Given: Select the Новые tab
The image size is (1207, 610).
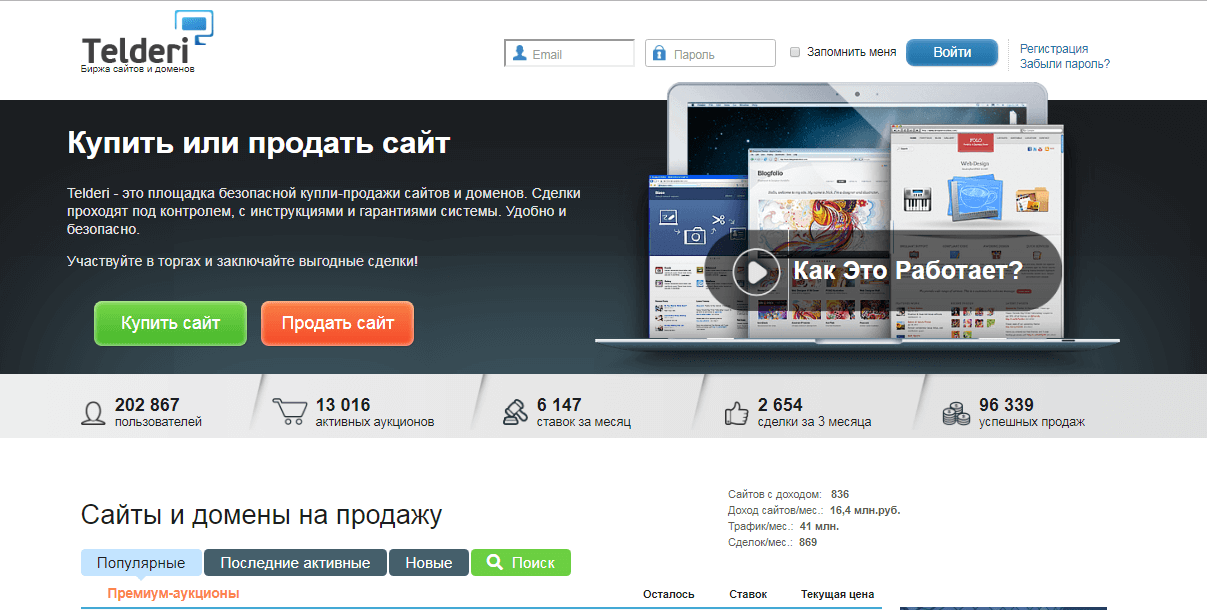Looking at the screenshot, I should click(428, 562).
